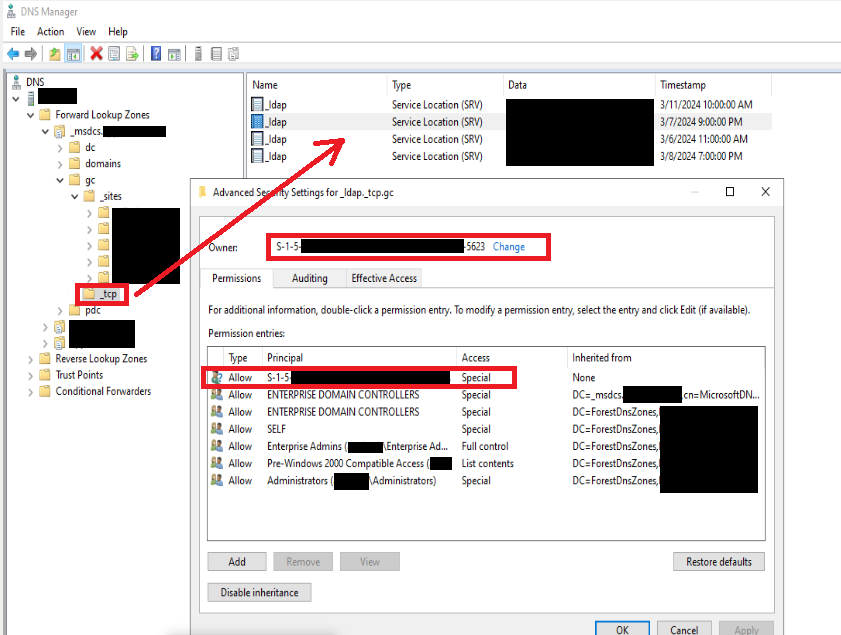Sort by the Timestamp column header
The height and width of the screenshot is (635, 841).
tap(713, 85)
